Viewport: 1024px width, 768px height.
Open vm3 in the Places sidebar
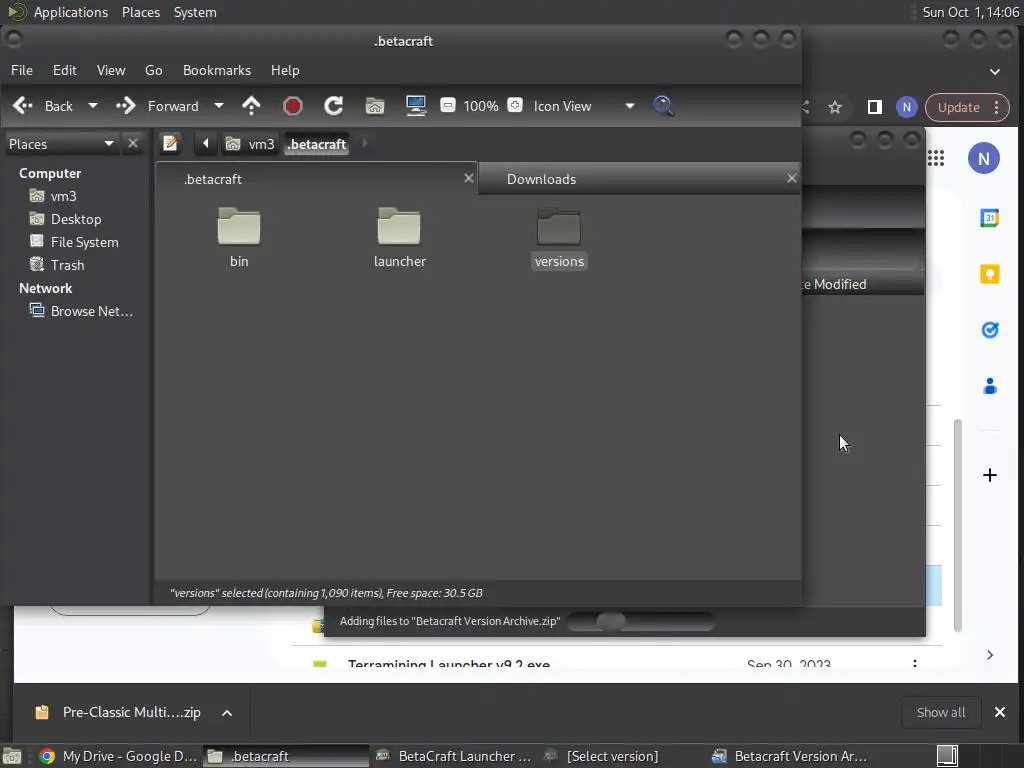pos(63,196)
